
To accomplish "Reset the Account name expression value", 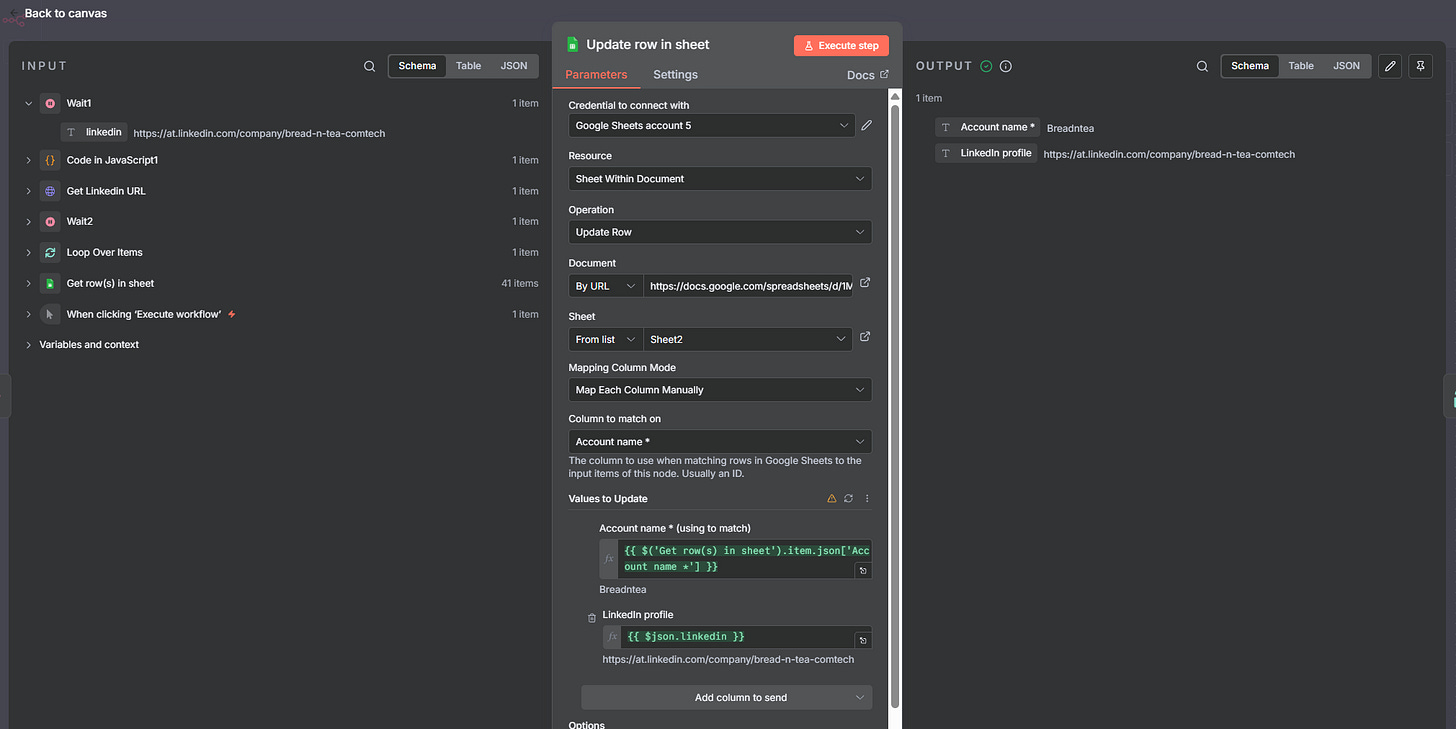I will [862, 570].
